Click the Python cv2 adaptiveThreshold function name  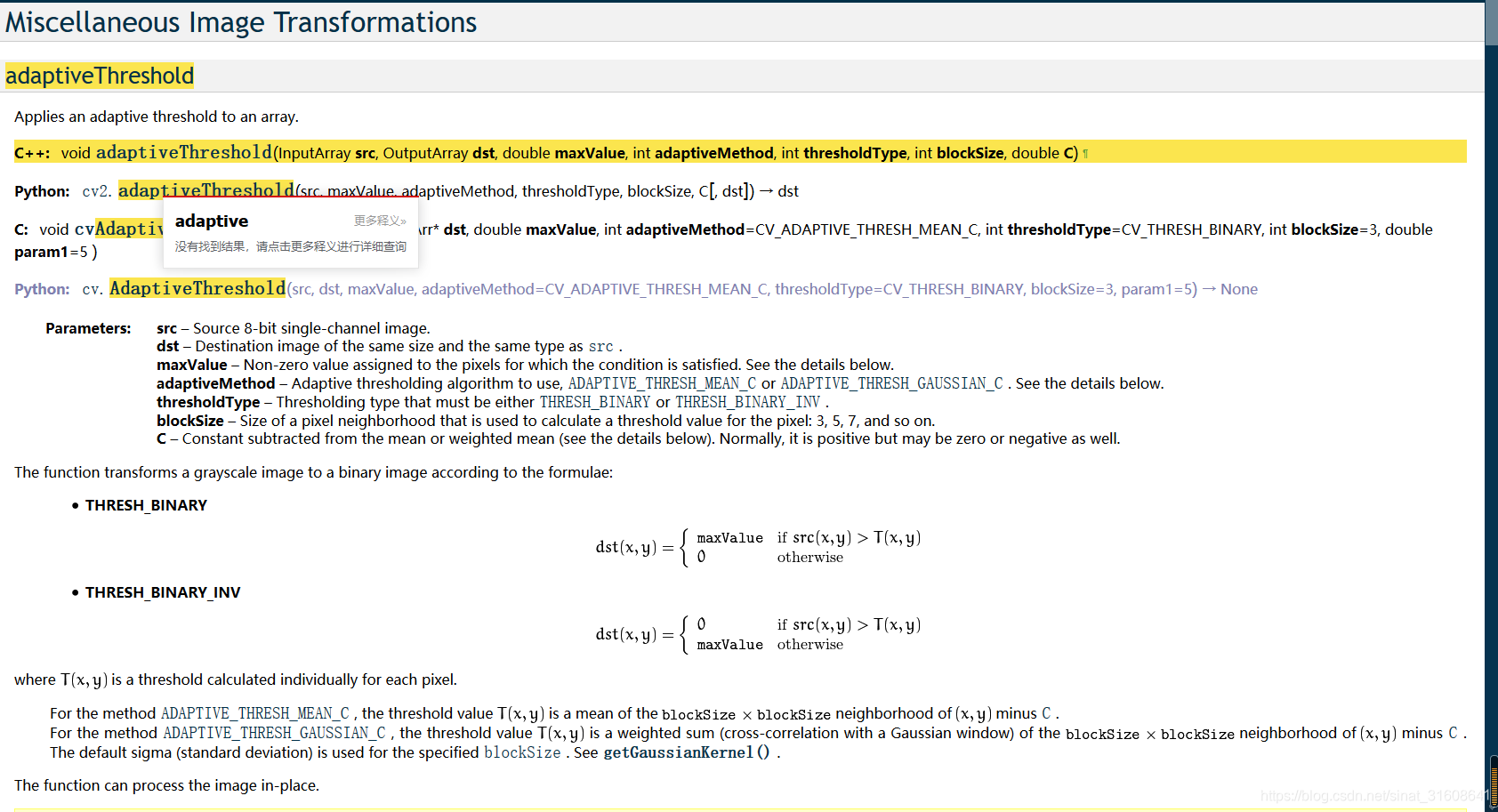pyautogui.click(x=205, y=190)
